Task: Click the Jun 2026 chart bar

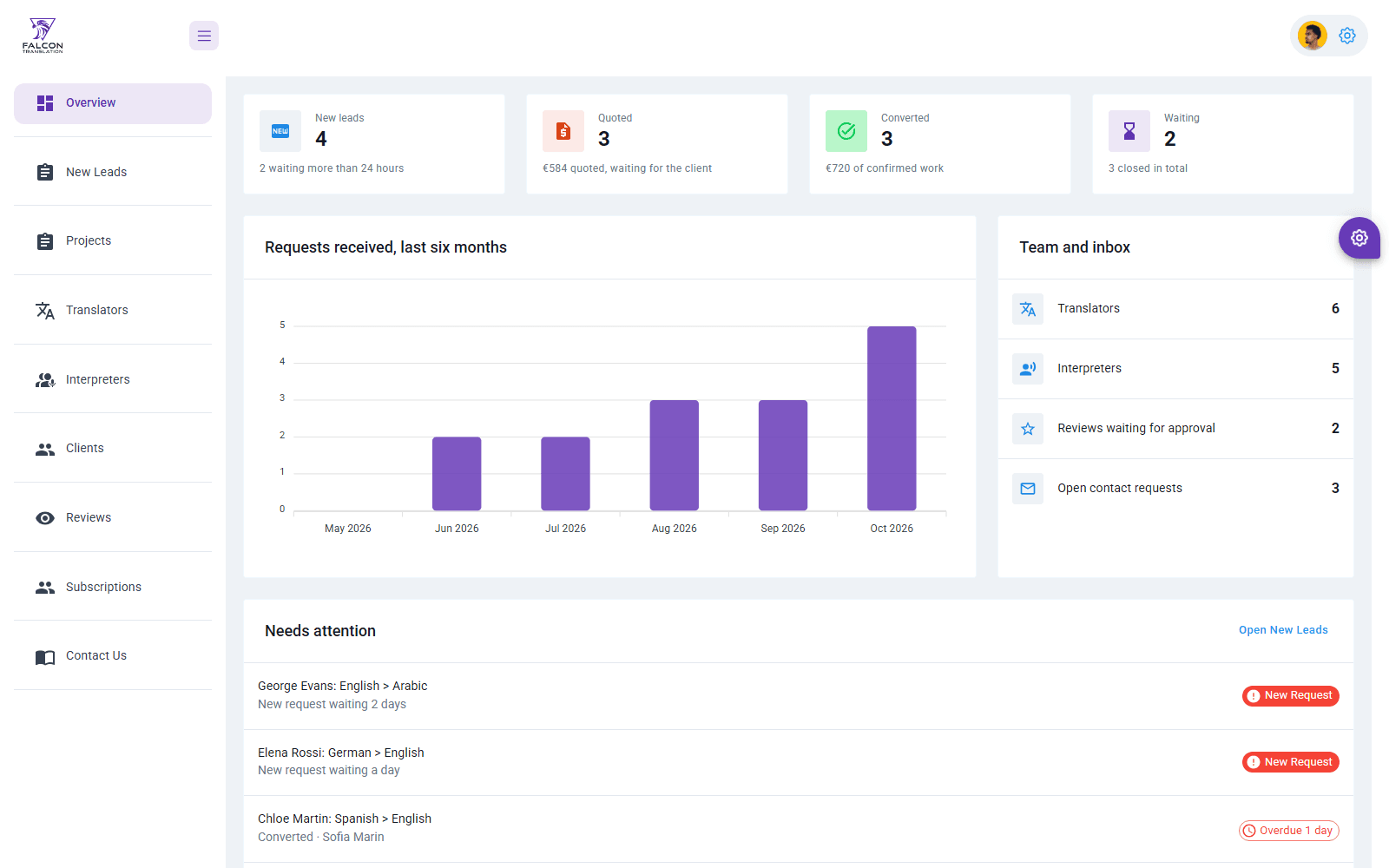Action: click(457, 474)
